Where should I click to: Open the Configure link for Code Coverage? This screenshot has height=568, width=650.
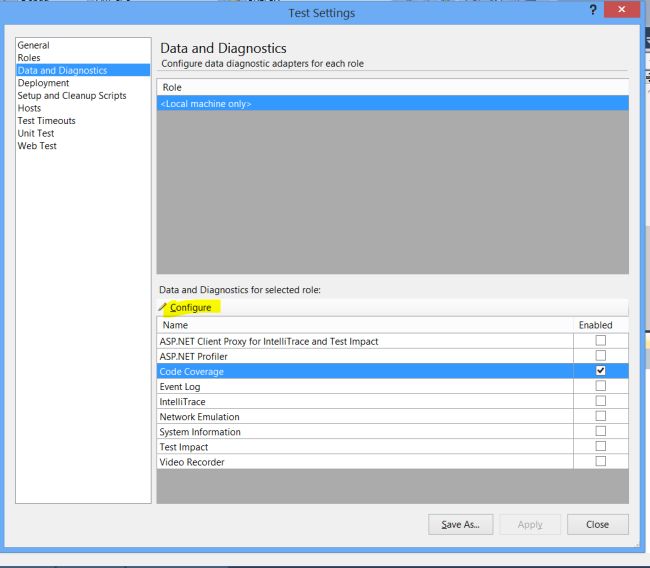(191, 308)
